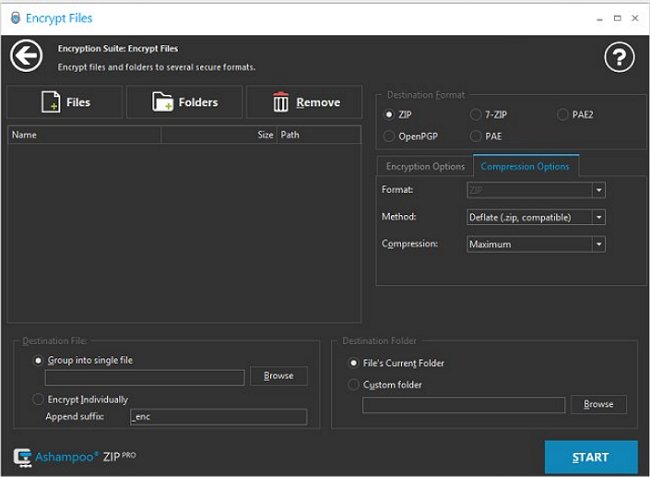Select the Custom folder radio option
This screenshot has width=650, height=477.
[353, 385]
